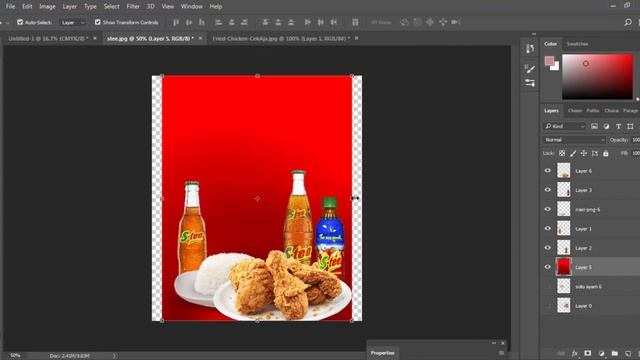Viewport: 640px width, 360px height.
Task: Switch to the Channels panel tab
Action: click(x=575, y=111)
